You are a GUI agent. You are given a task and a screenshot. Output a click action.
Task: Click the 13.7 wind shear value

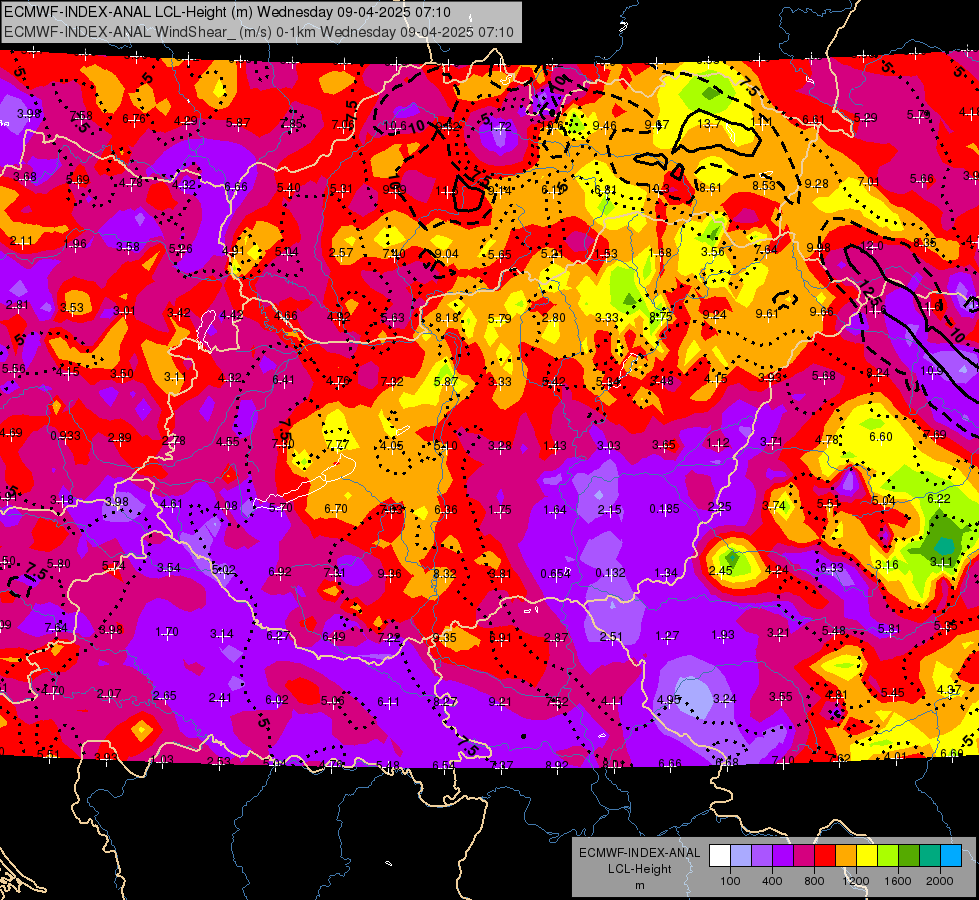tap(709, 124)
